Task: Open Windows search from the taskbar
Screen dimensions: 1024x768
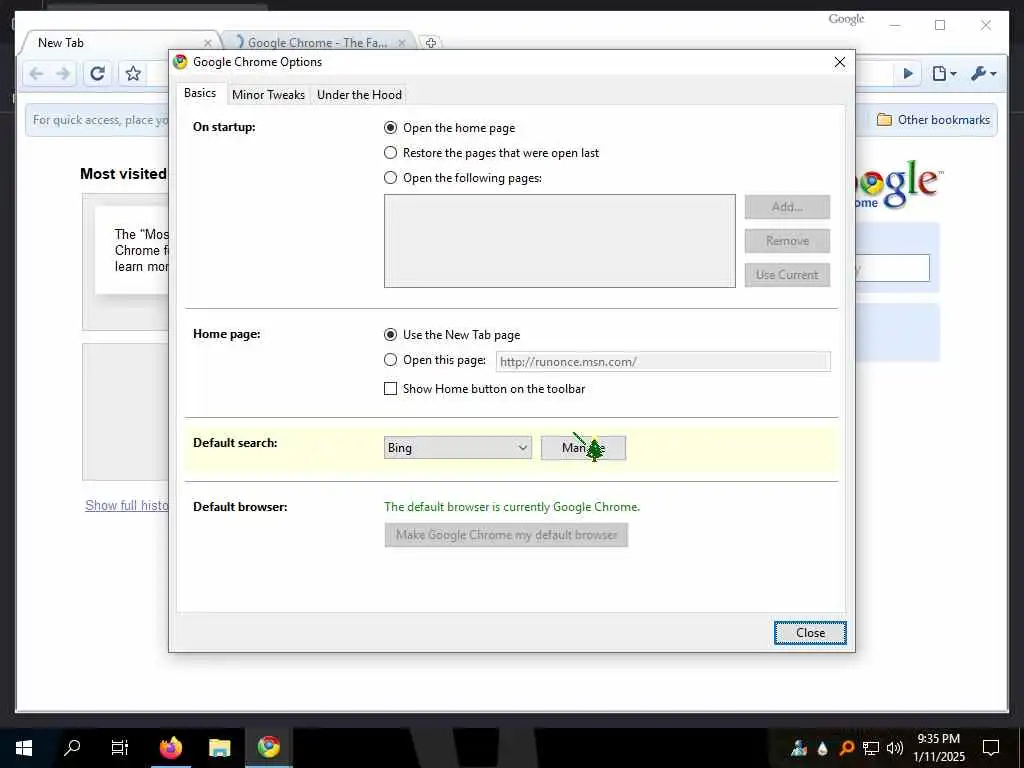Action: (x=72, y=748)
